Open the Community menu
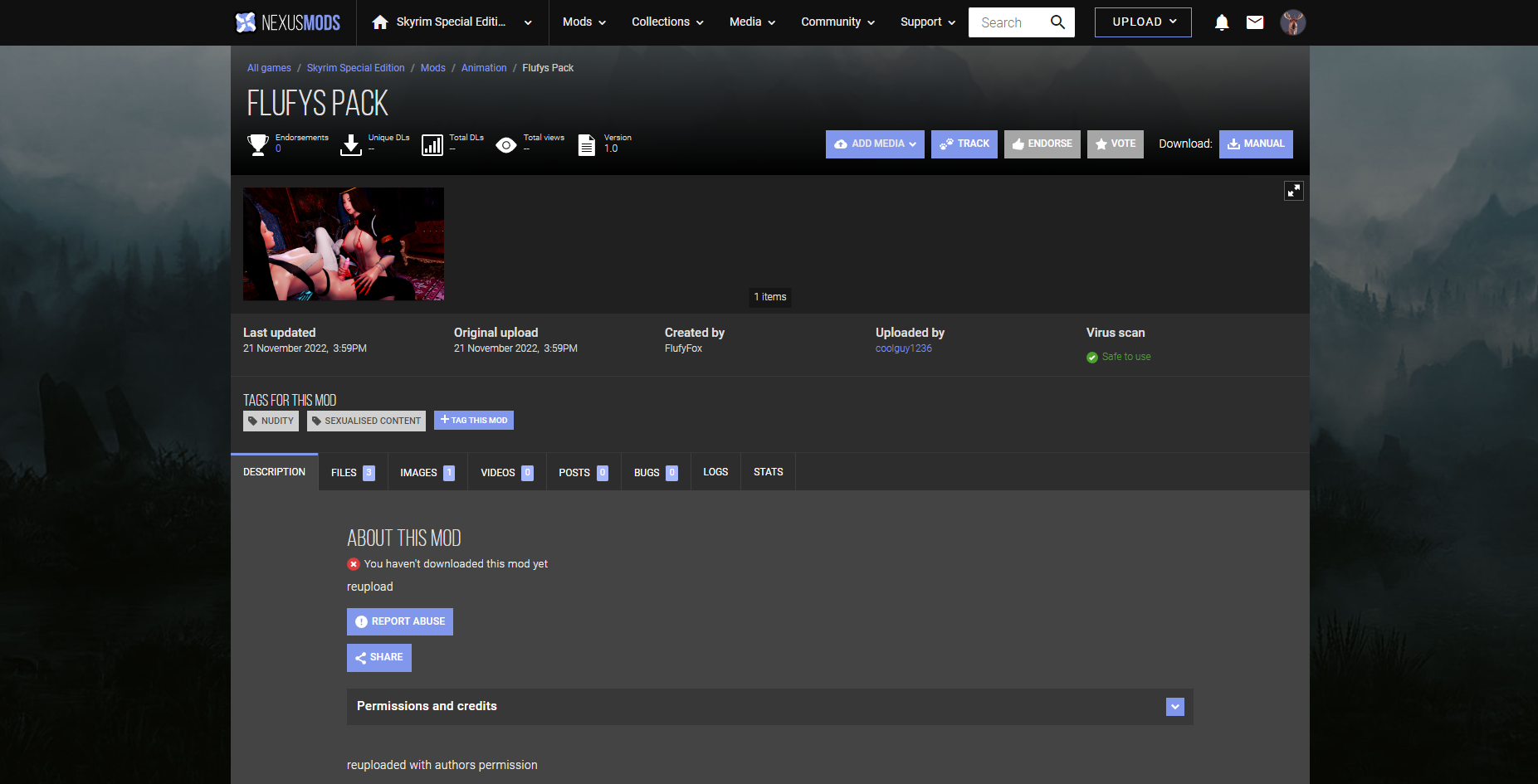 (837, 22)
